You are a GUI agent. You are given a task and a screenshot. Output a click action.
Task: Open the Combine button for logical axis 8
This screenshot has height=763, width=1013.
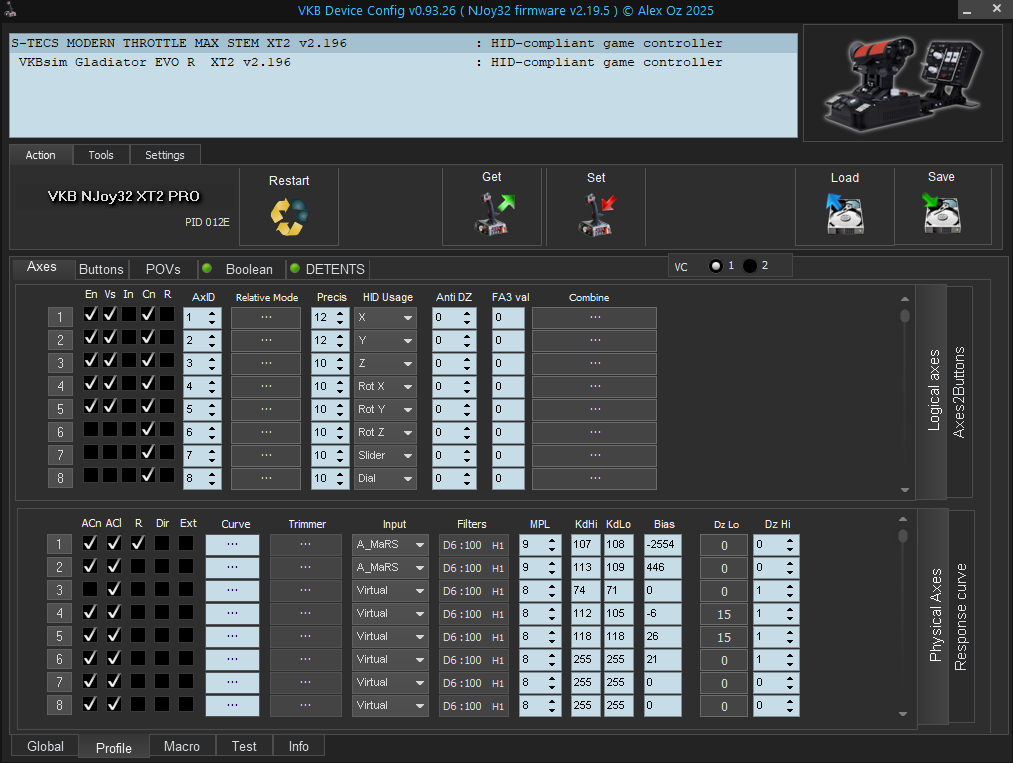(594, 479)
